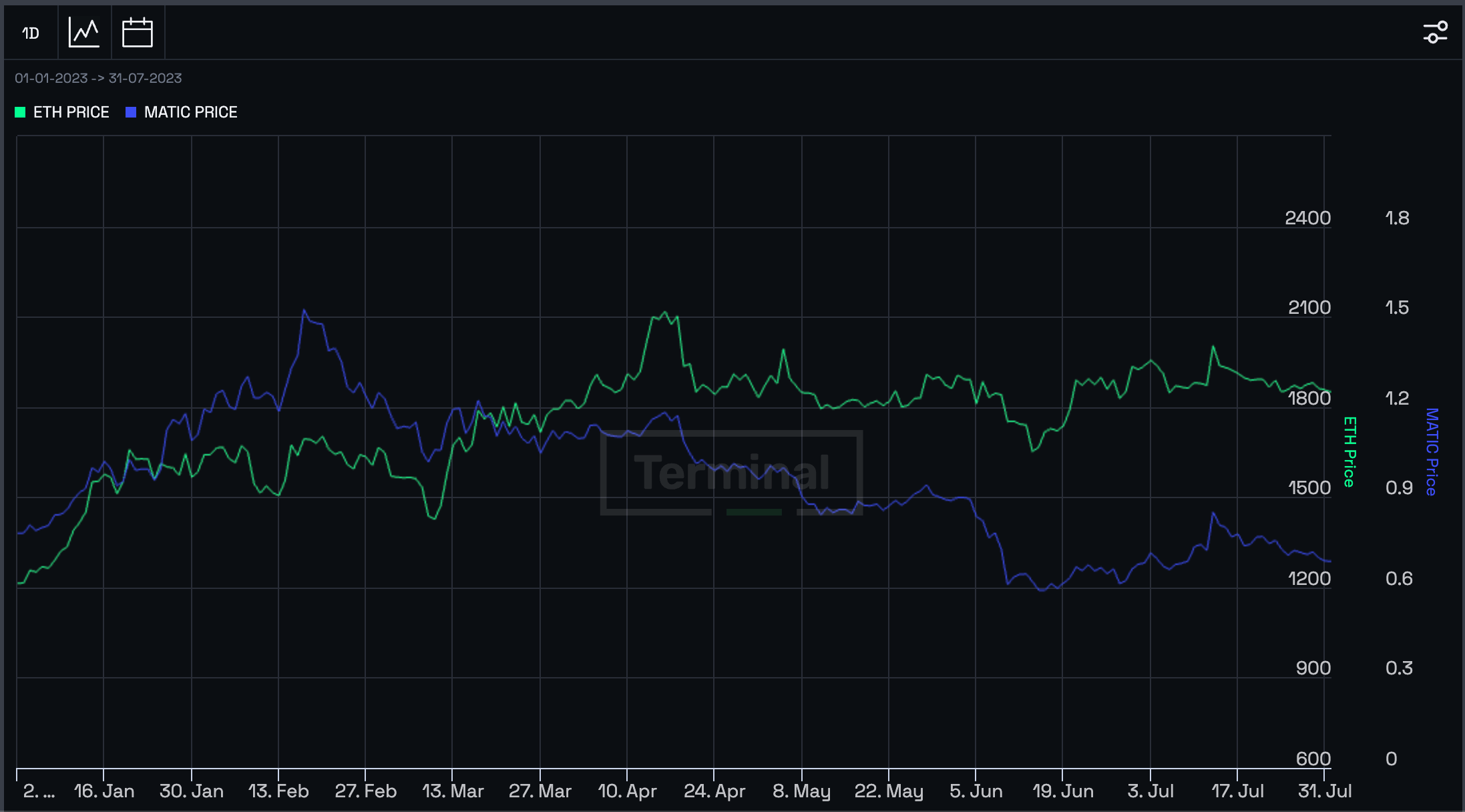Click the 2400 ETH axis label
The height and width of the screenshot is (812, 1465).
pos(1307,218)
